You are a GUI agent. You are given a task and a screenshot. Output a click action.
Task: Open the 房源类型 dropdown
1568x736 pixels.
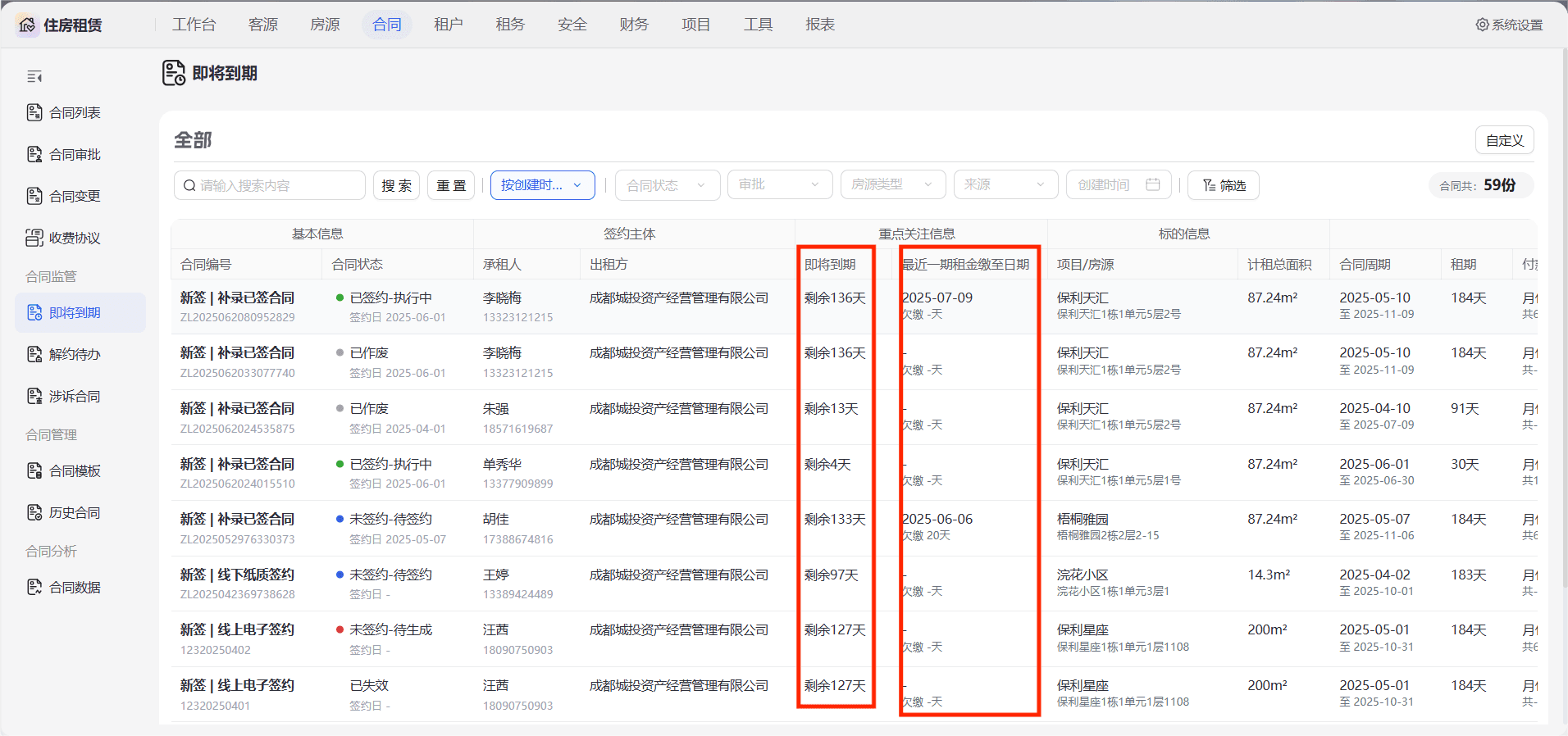coord(893,184)
